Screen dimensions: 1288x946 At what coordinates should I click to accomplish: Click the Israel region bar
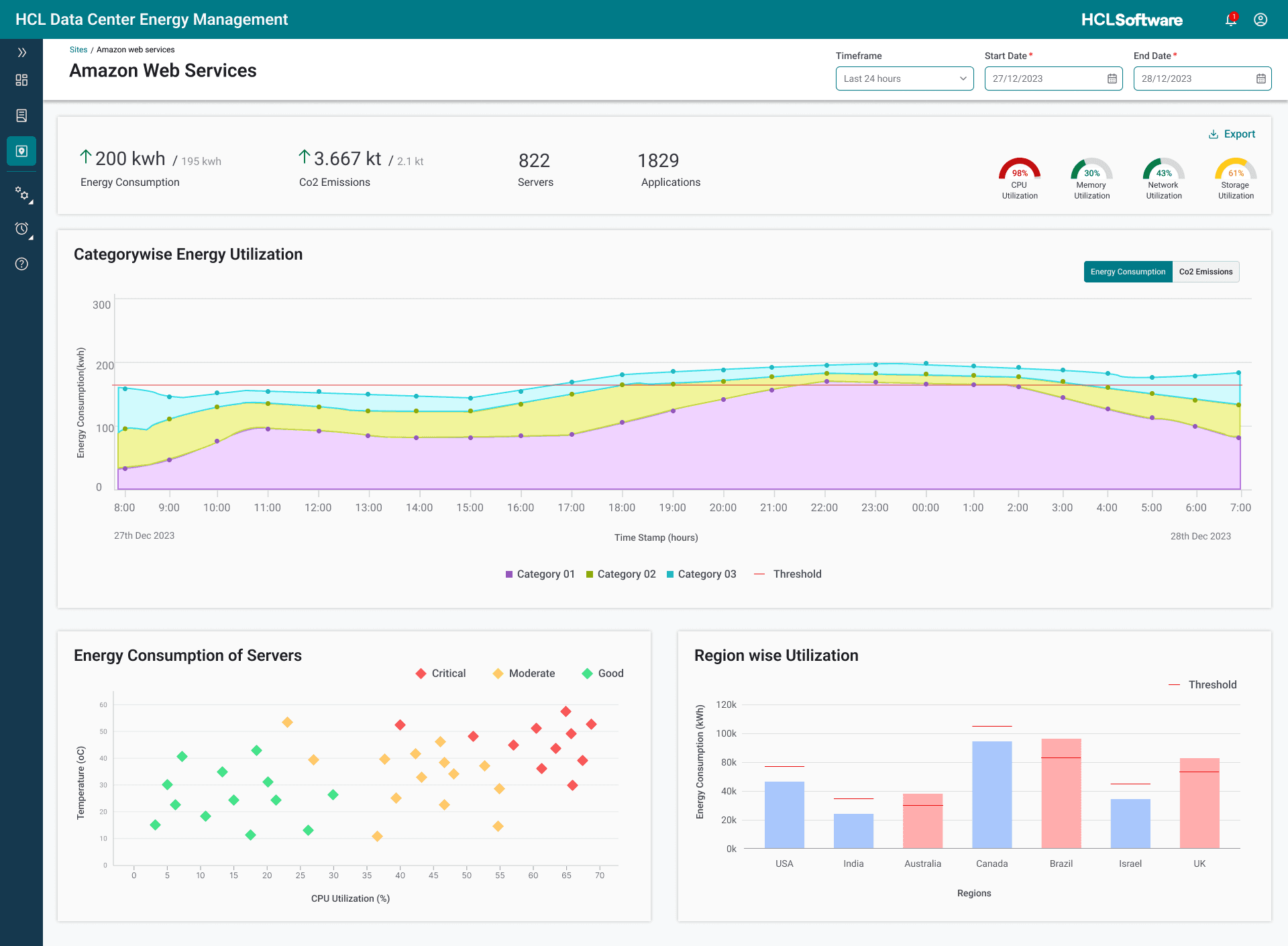point(1130,823)
